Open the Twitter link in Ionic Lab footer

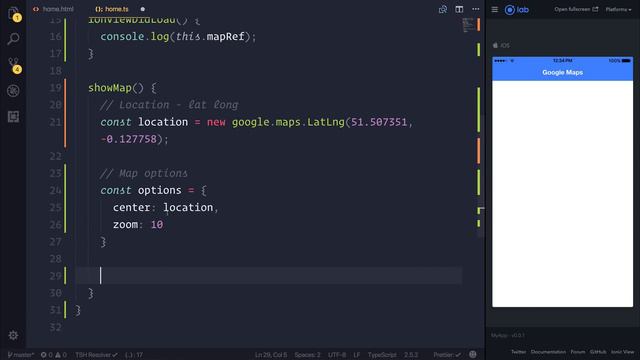[x=518, y=352]
